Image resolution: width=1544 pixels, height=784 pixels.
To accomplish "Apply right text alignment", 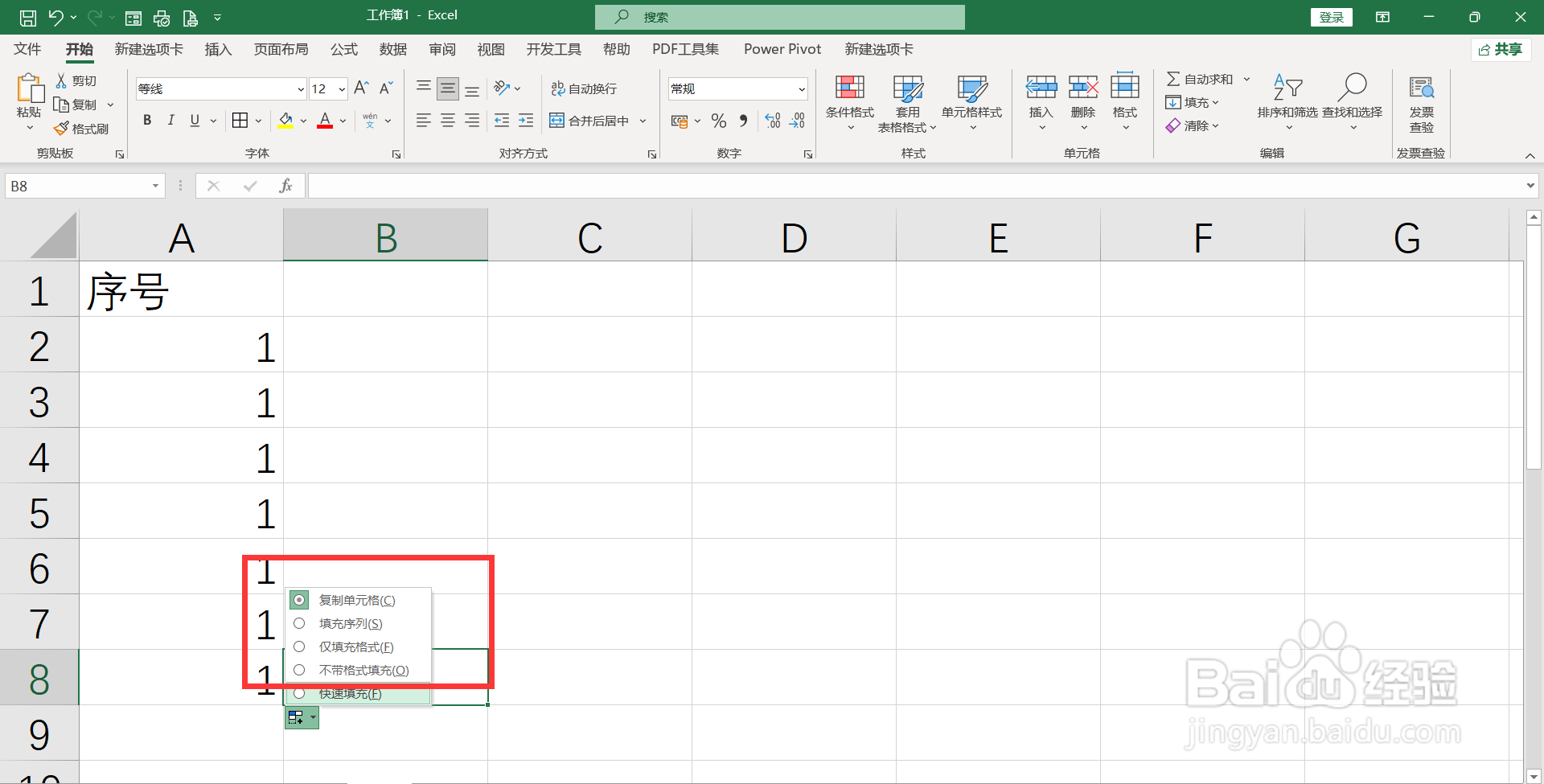I will (472, 121).
